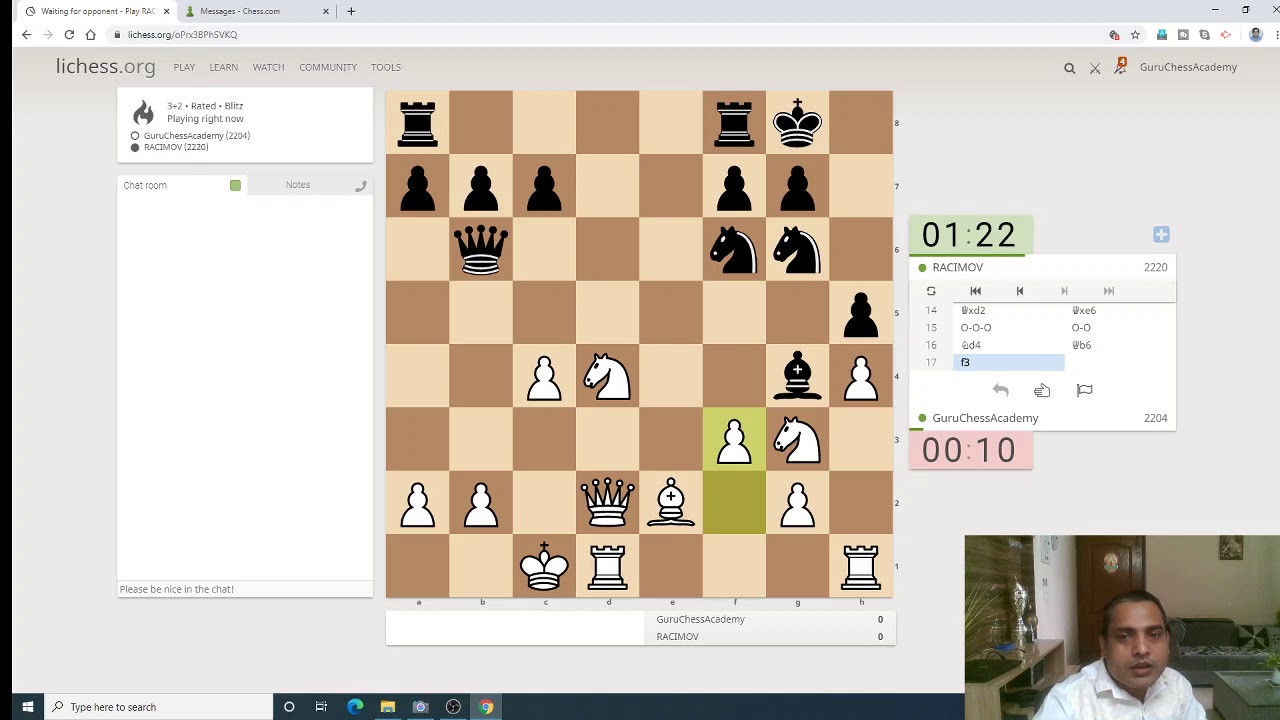This screenshot has width=1280, height=720.
Task: Open the TOOLS menu
Action: coord(386,67)
